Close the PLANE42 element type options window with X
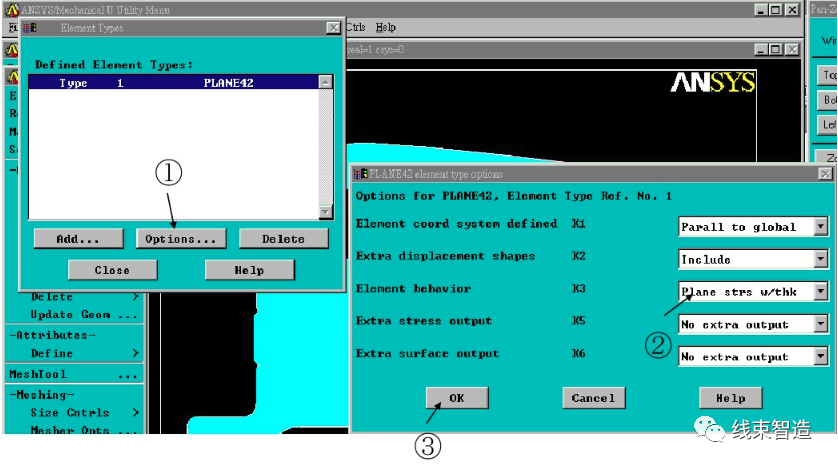The image size is (838, 466). click(x=825, y=174)
